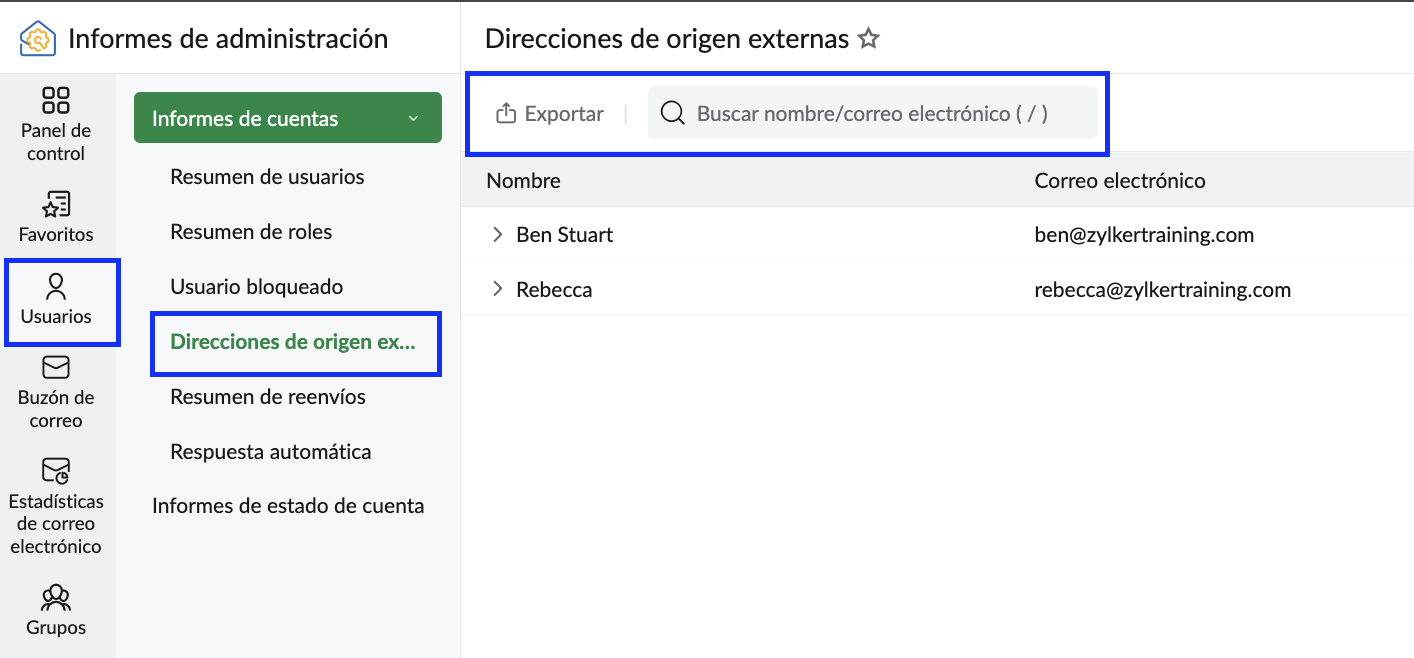
Task: Open Resumen de roles report
Action: (x=251, y=232)
